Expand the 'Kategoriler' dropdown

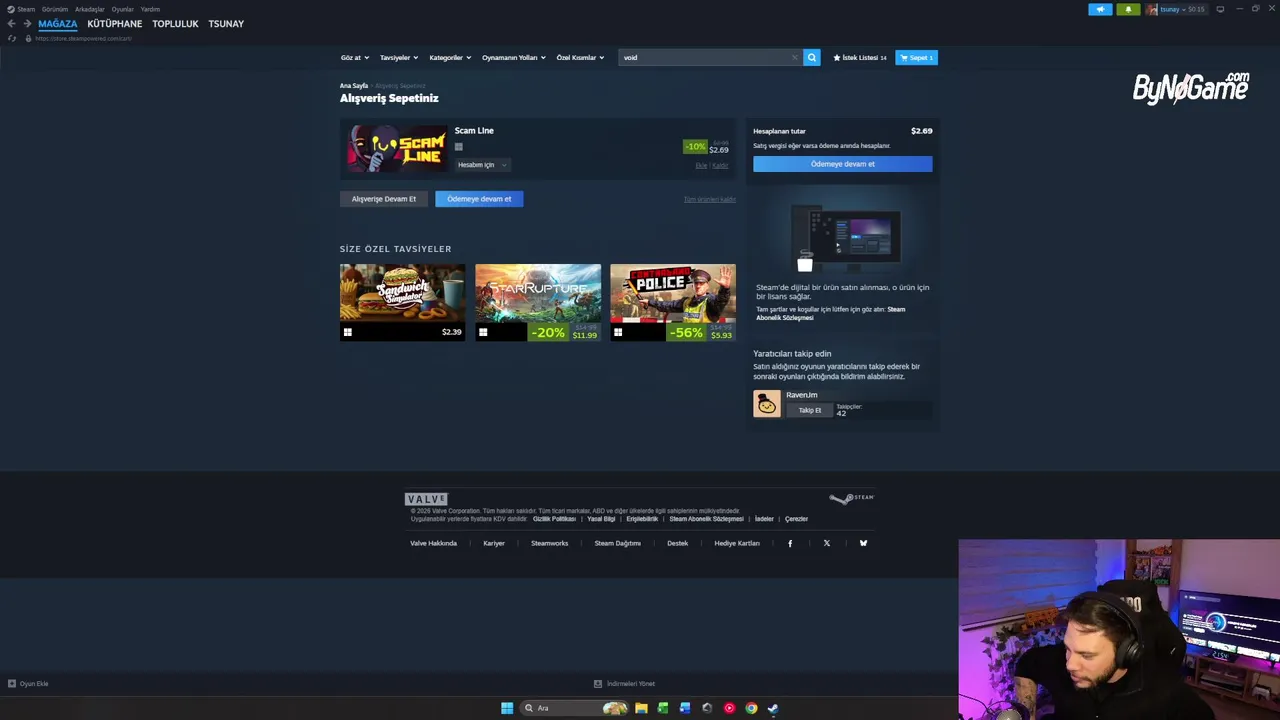click(x=450, y=58)
